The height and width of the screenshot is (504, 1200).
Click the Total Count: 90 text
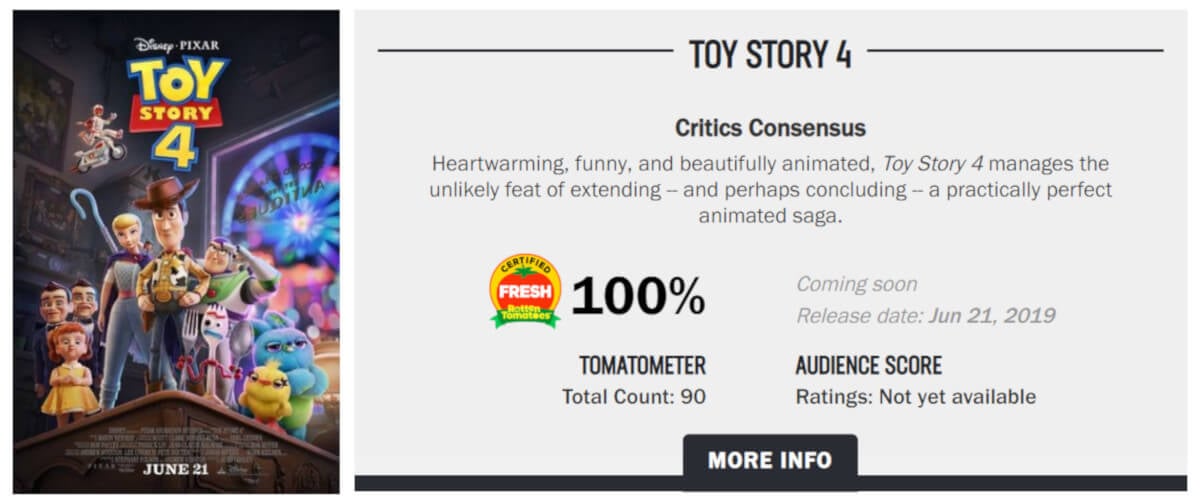coord(634,397)
